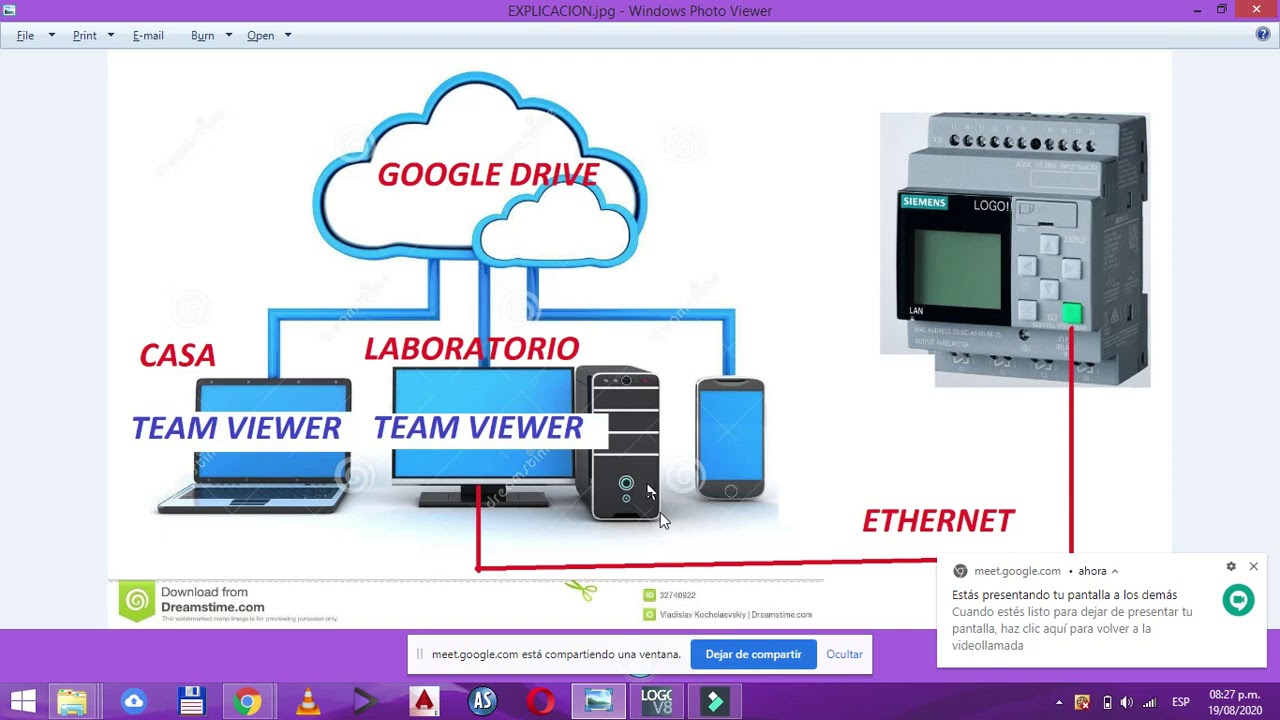Select Photo Viewer in the taskbar
The width and height of the screenshot is (1280, 720).
(599, 701)
